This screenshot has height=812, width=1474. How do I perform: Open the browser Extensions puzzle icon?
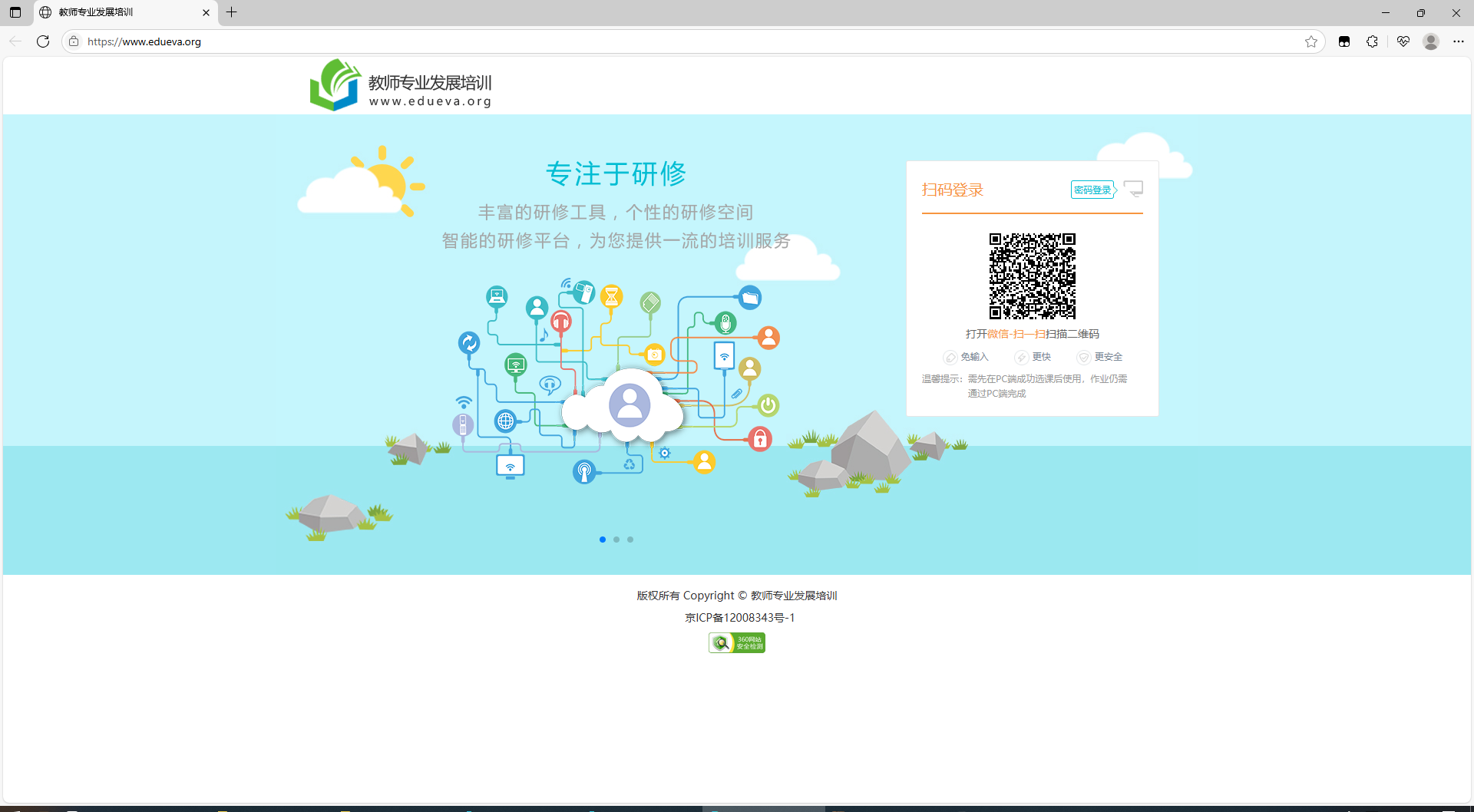click(x=1372, y=41)
